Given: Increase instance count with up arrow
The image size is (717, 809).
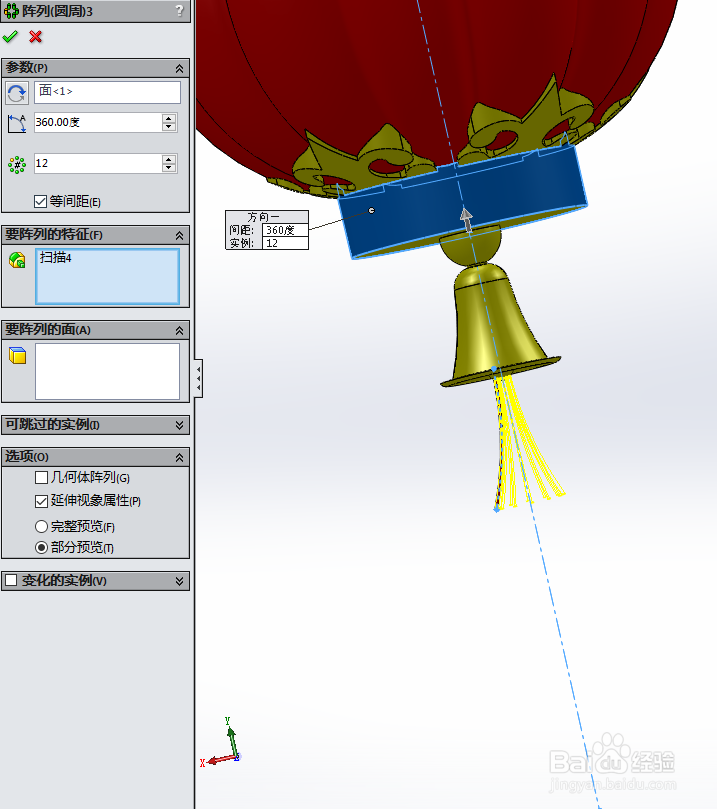Looking at the screenshot, I should (x=169, y=159).
